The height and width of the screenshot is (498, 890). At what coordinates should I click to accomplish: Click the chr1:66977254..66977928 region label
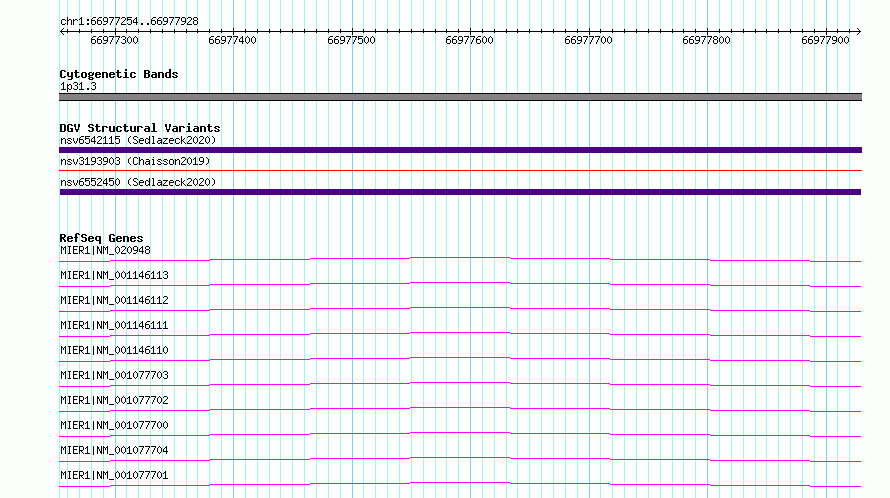(129, 22)
